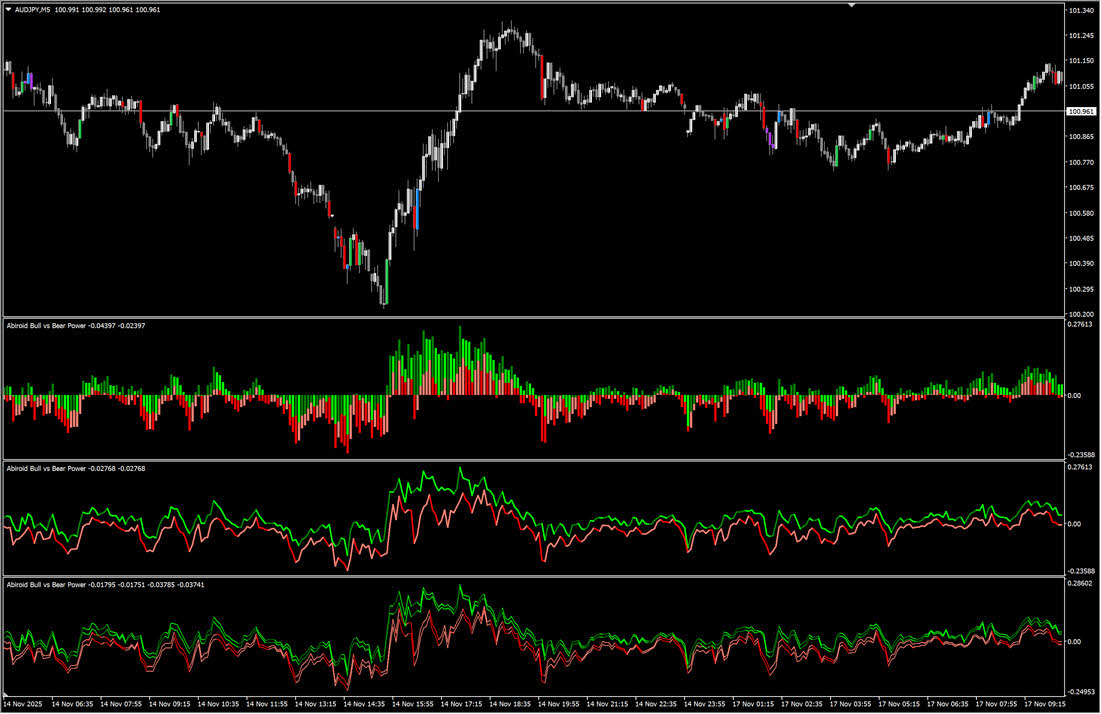Click -0.24953 value on bottom indicator scale
Screen dimensions: 1101x714
click(1080, 689)
